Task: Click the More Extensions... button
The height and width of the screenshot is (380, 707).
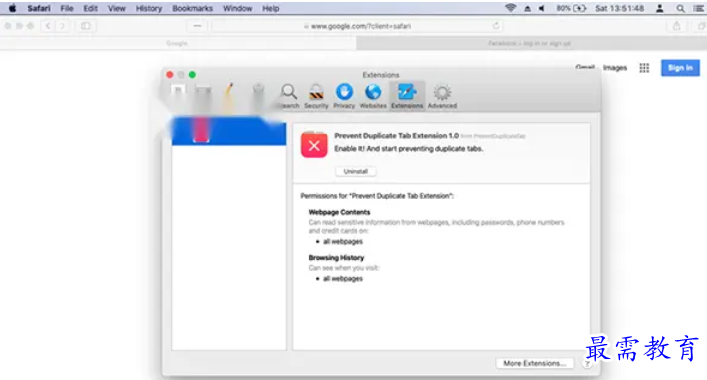Action: (534, 363)
